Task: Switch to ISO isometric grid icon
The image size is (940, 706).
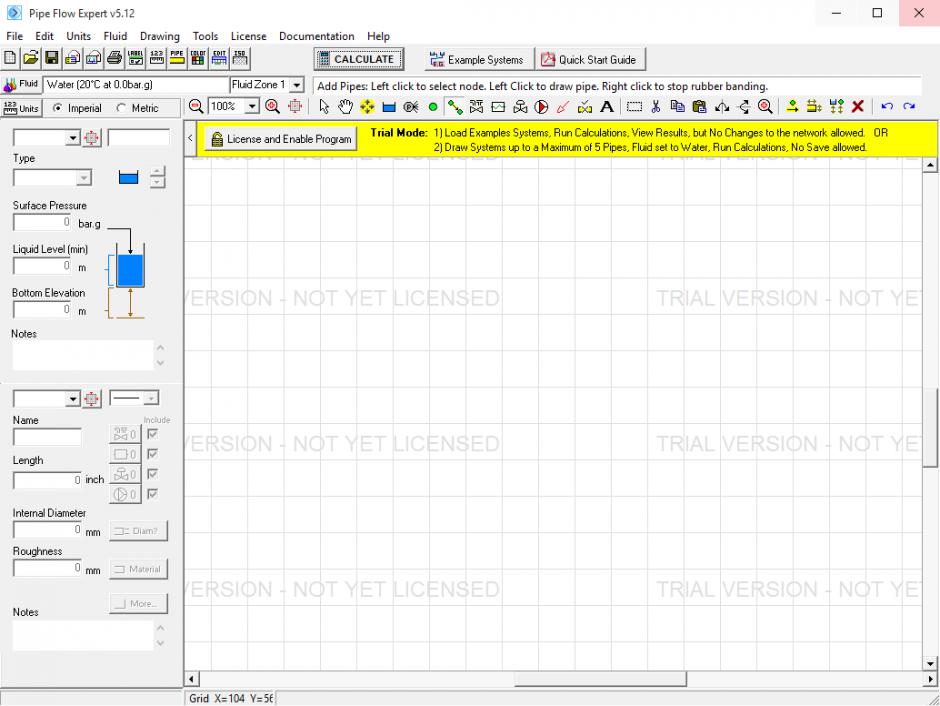Action: [240, 58]
